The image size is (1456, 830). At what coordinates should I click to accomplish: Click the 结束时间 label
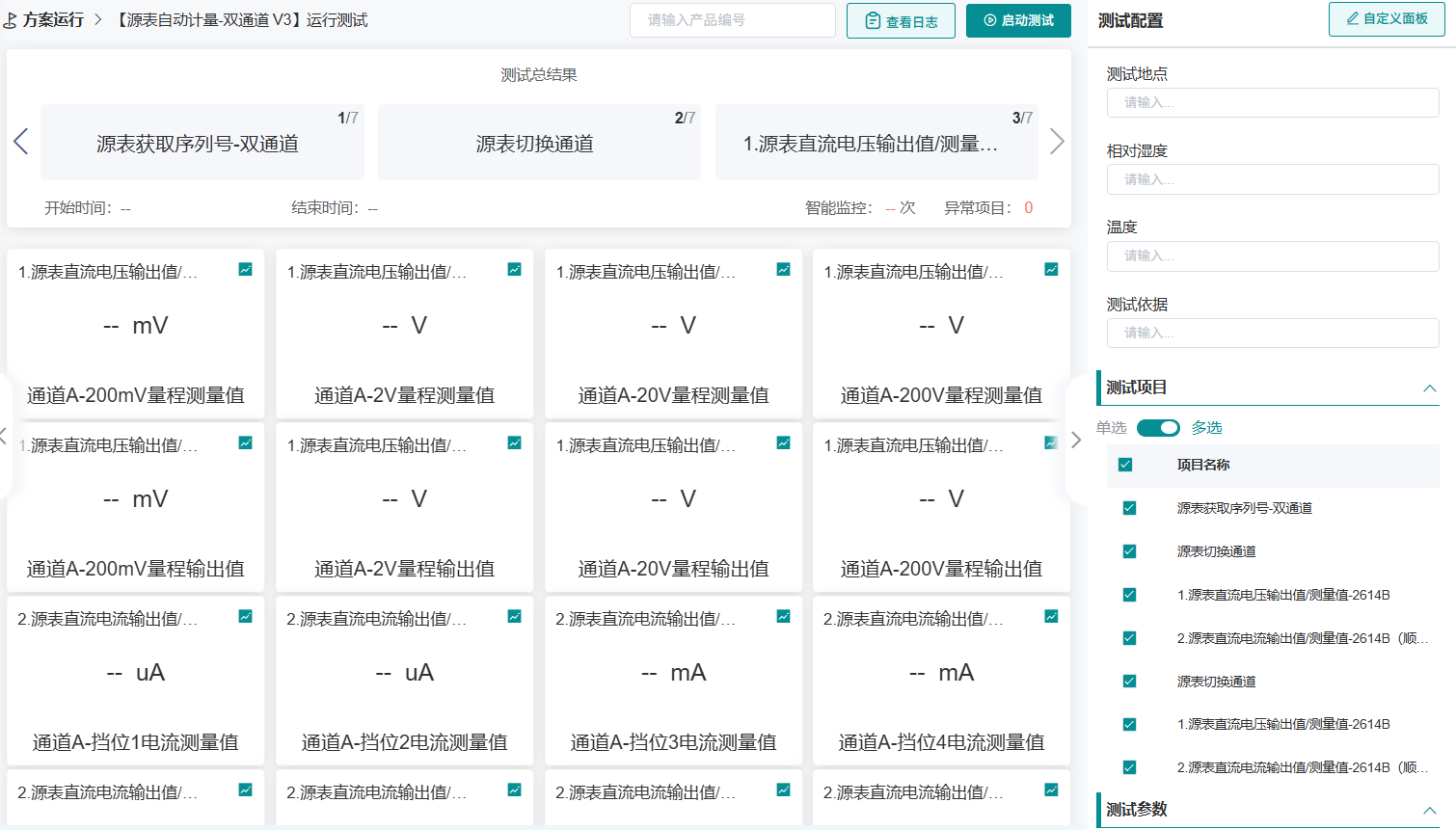pos(326,208)
